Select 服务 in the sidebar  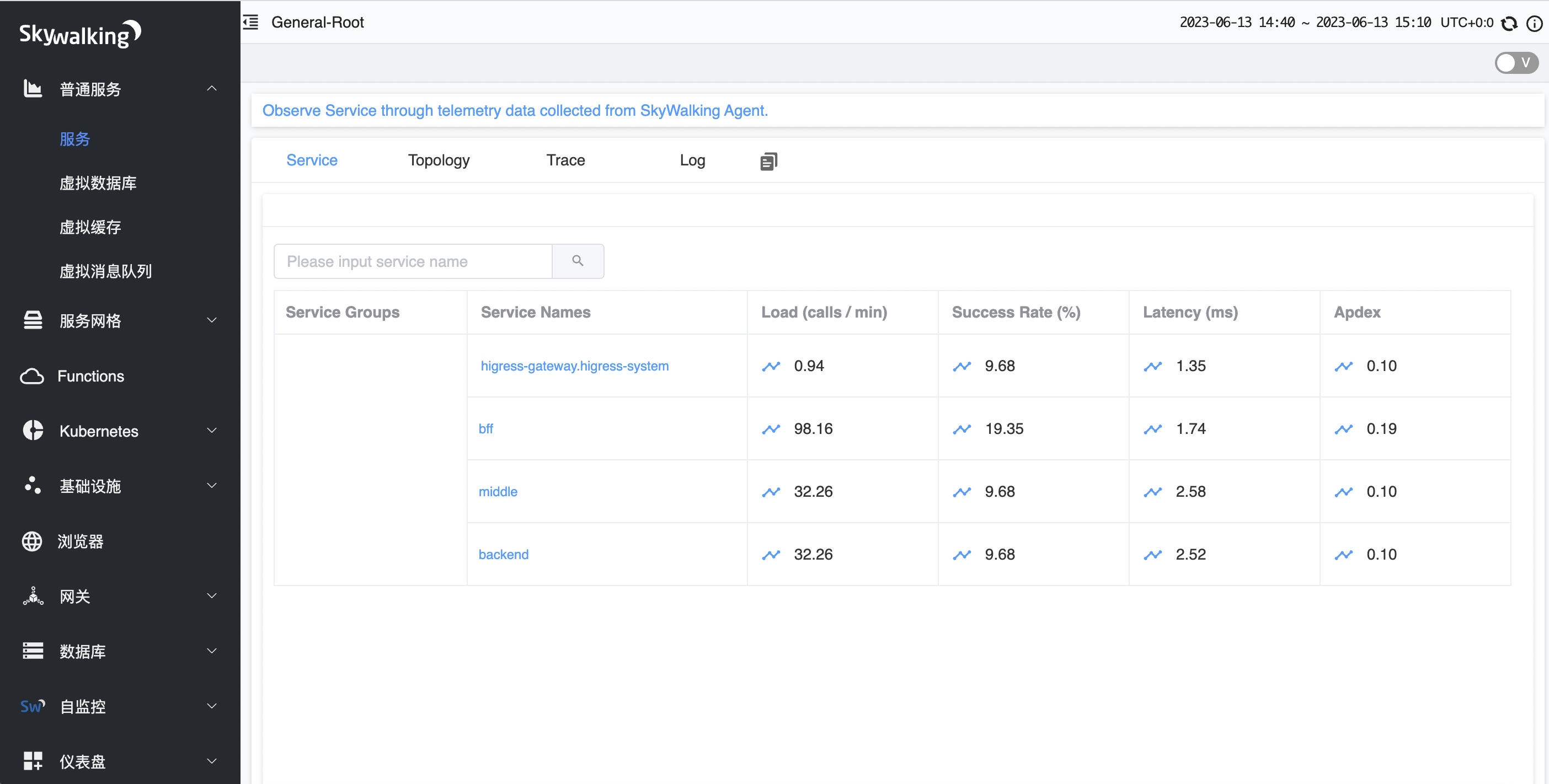click(74, 139)
